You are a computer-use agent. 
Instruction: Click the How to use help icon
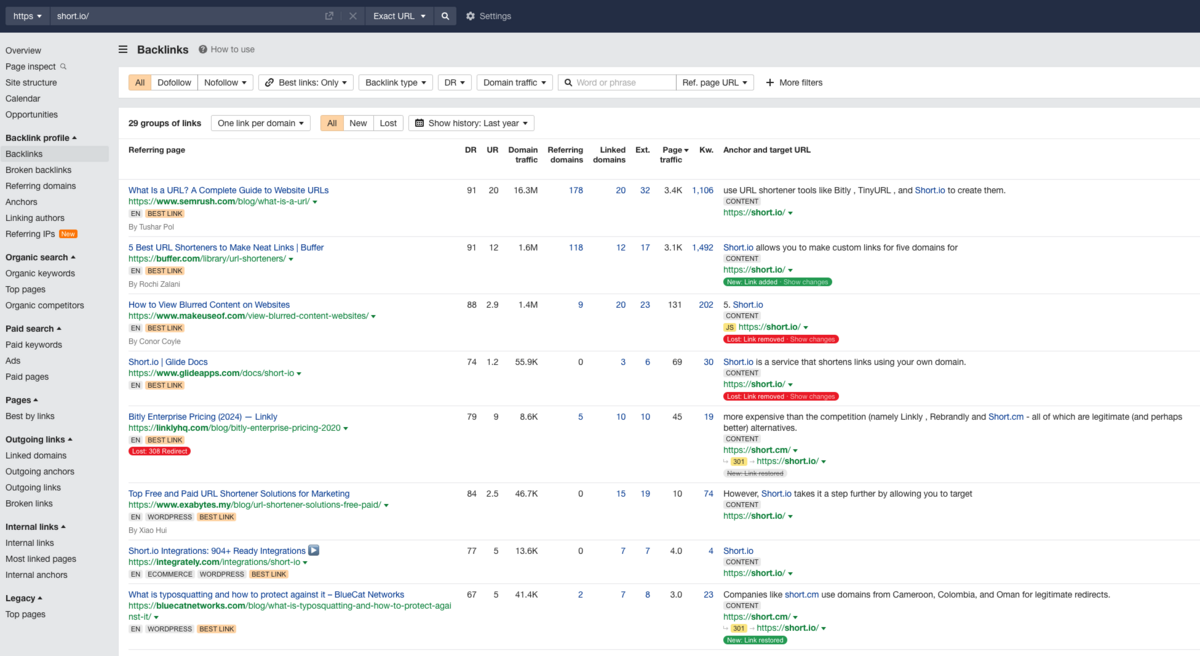[203, 49]
